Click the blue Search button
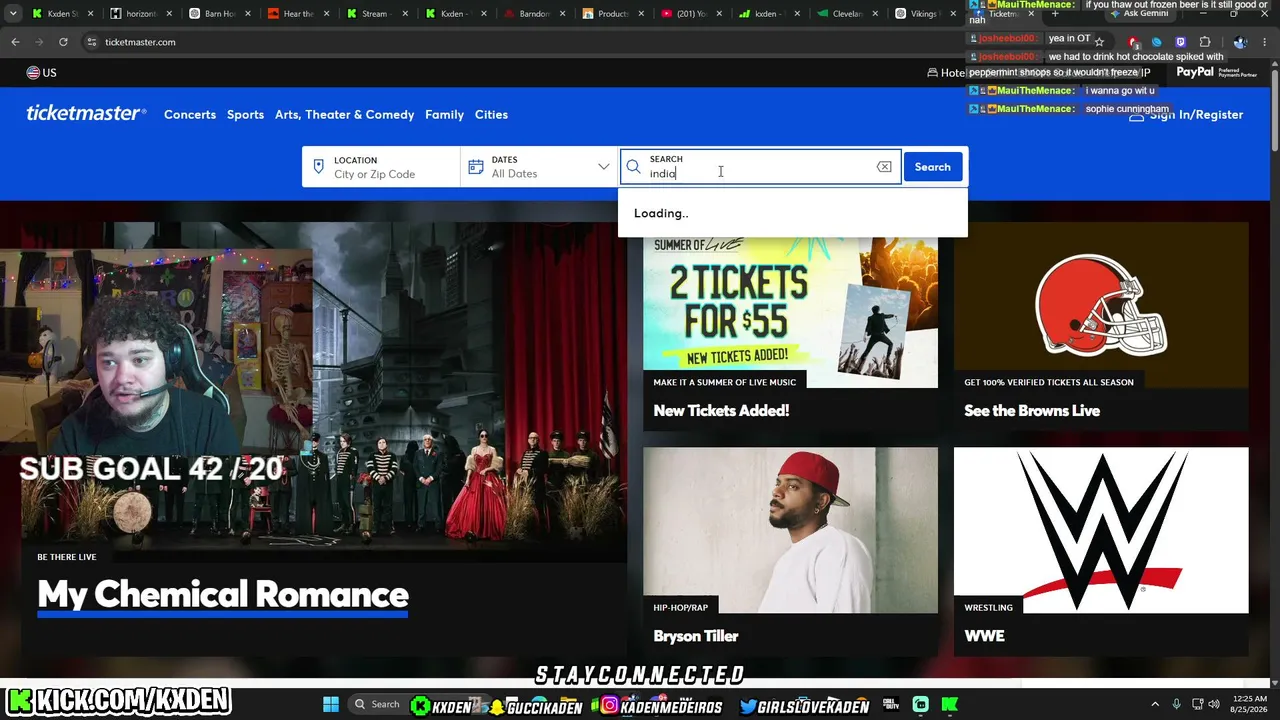 tap(933, 167)
